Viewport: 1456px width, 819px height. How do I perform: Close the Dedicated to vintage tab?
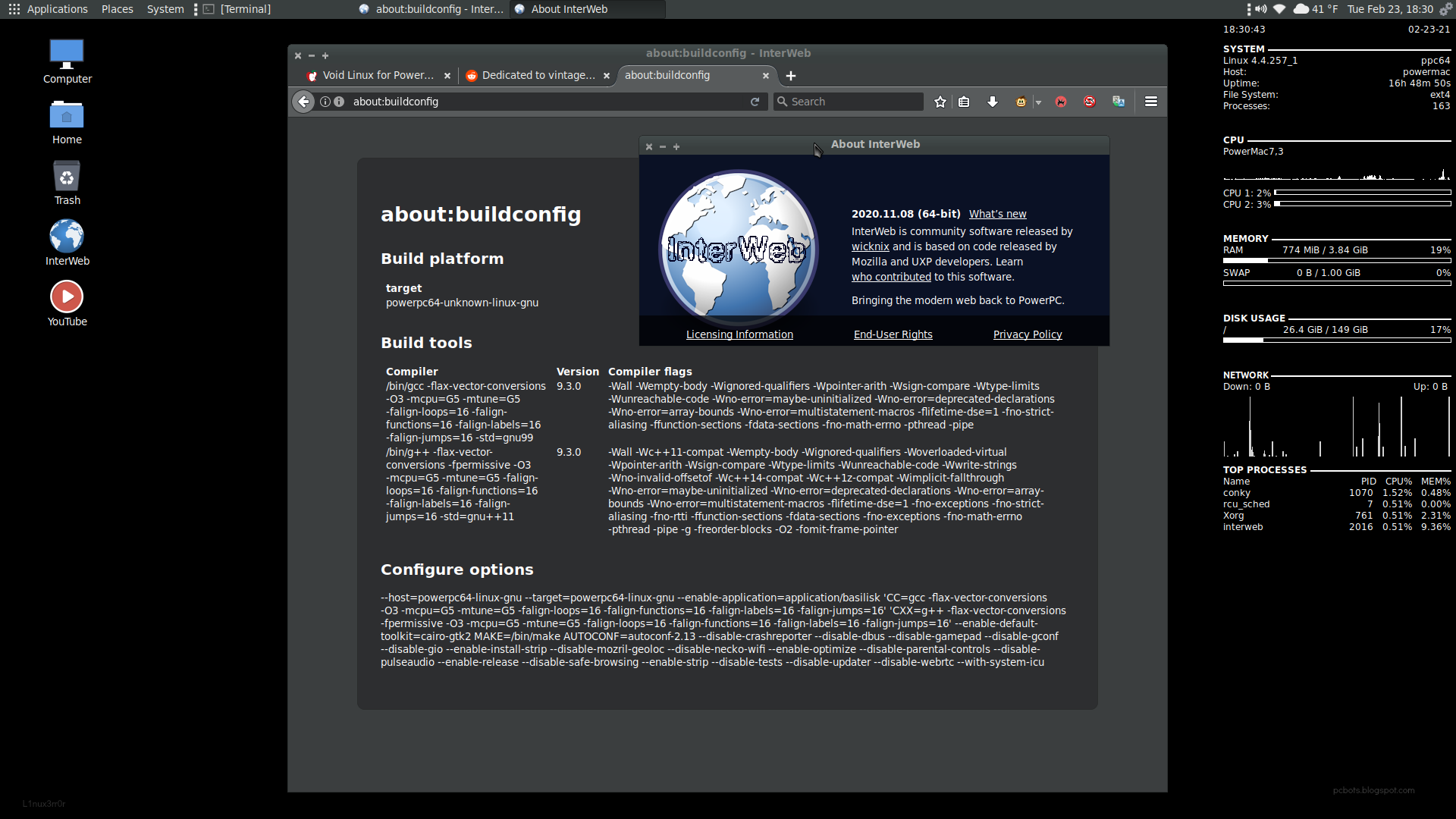click(x=607, y=76)
